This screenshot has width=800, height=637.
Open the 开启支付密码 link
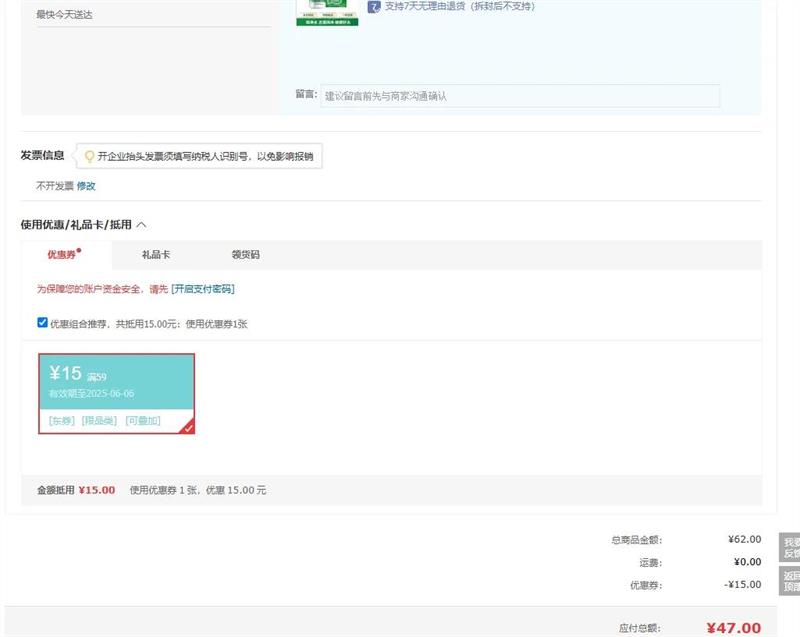pyautogui.click(x=203, y=289)
